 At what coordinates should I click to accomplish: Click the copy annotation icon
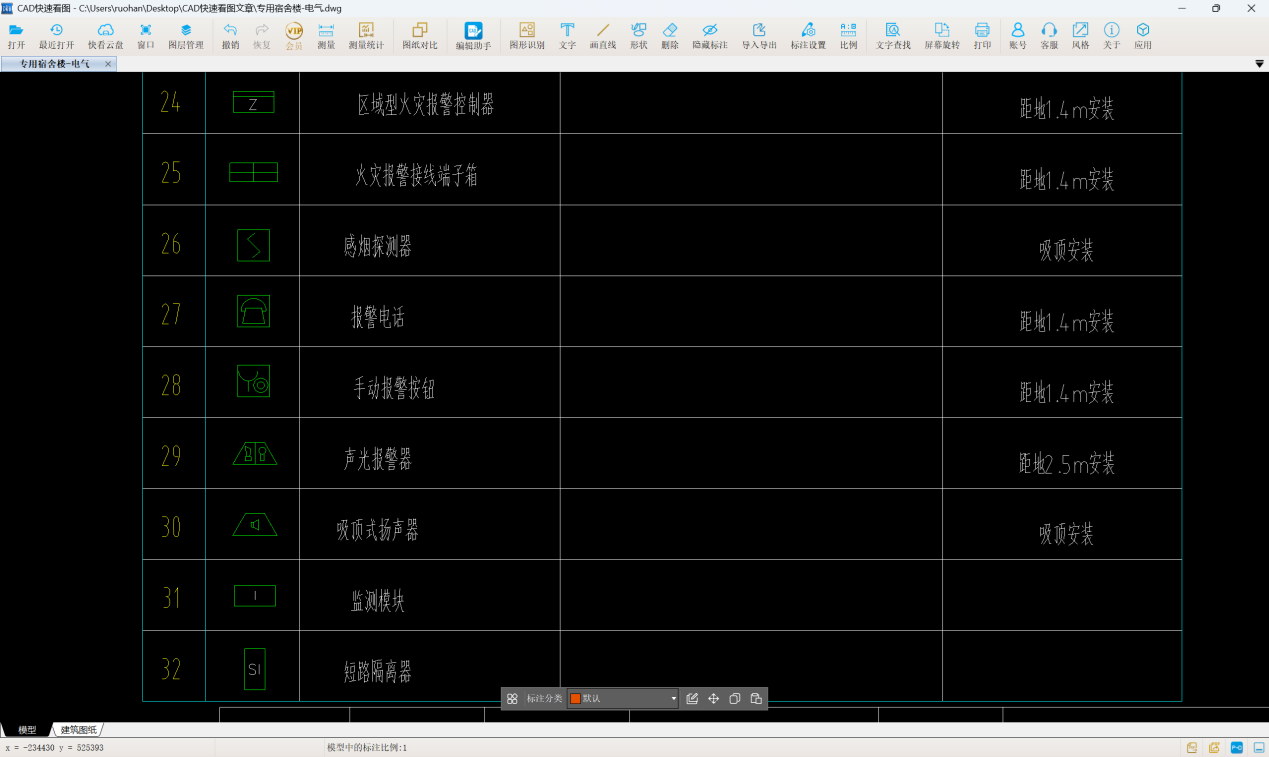coord(735,698)
